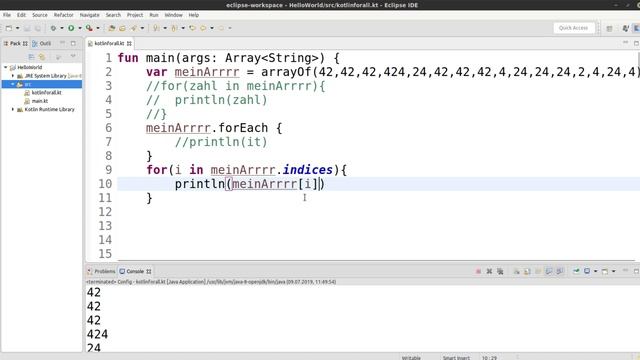Open the Help menu
Screen dimensions: 640x360
[193, 15]
